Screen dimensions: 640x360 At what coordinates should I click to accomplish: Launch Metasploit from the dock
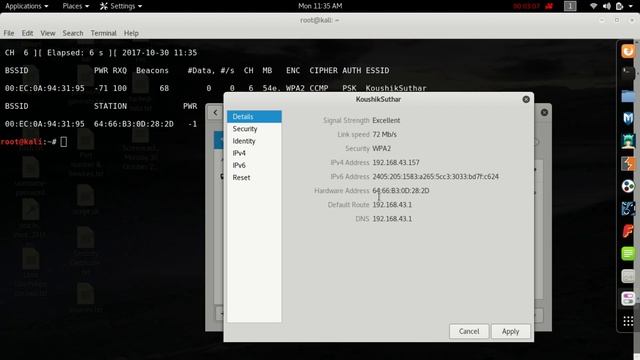coord(628,118)
